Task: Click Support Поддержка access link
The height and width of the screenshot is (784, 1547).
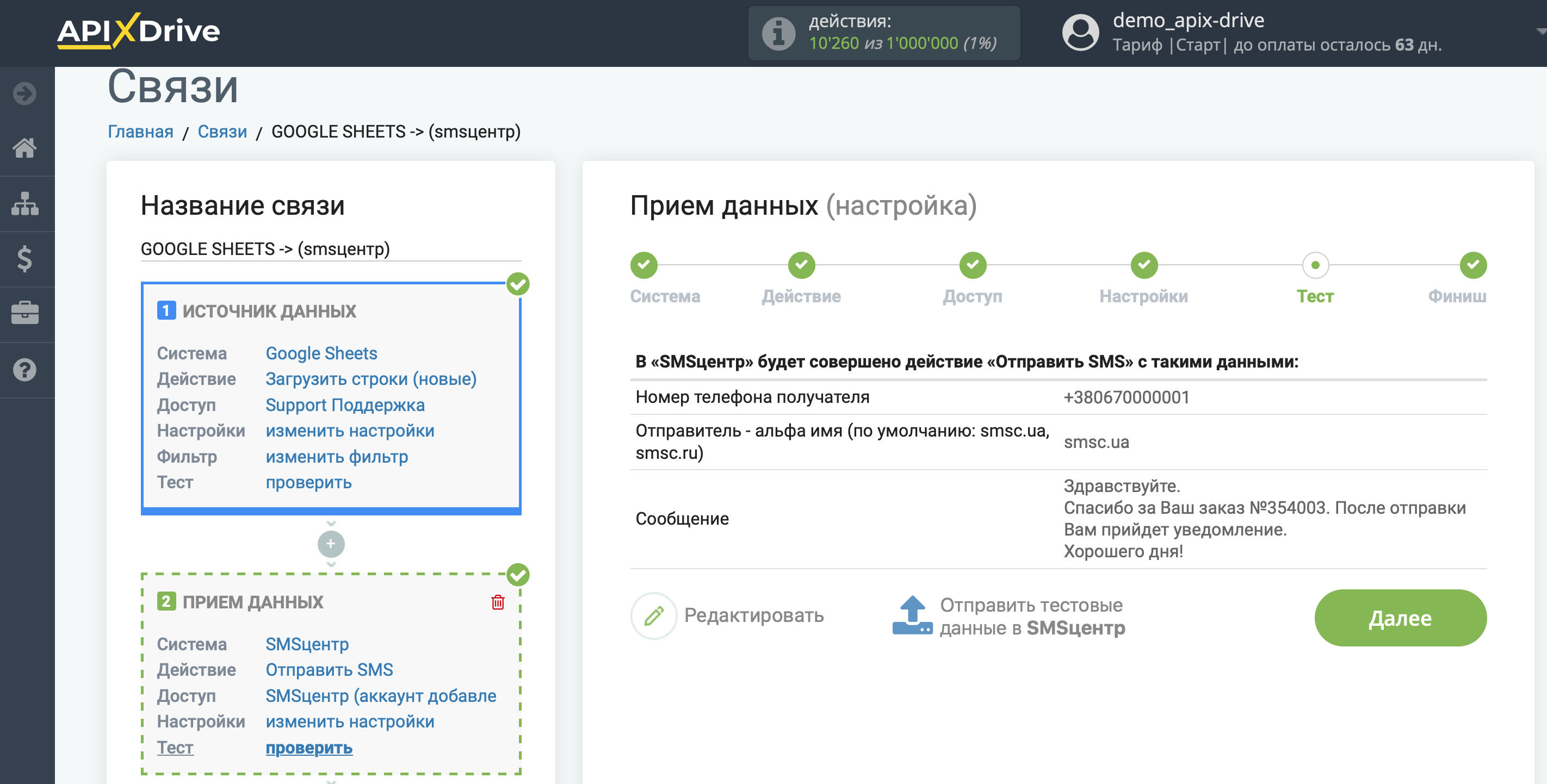Action: point(345,405)
